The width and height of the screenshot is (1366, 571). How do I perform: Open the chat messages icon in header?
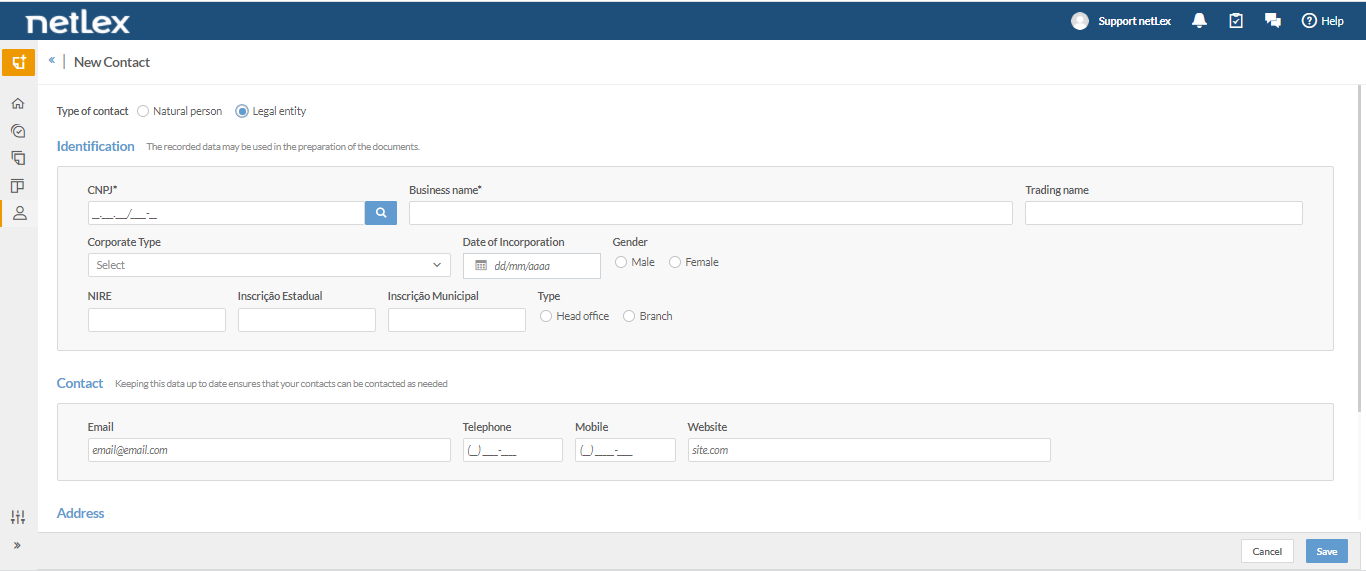click(1273, 21)
